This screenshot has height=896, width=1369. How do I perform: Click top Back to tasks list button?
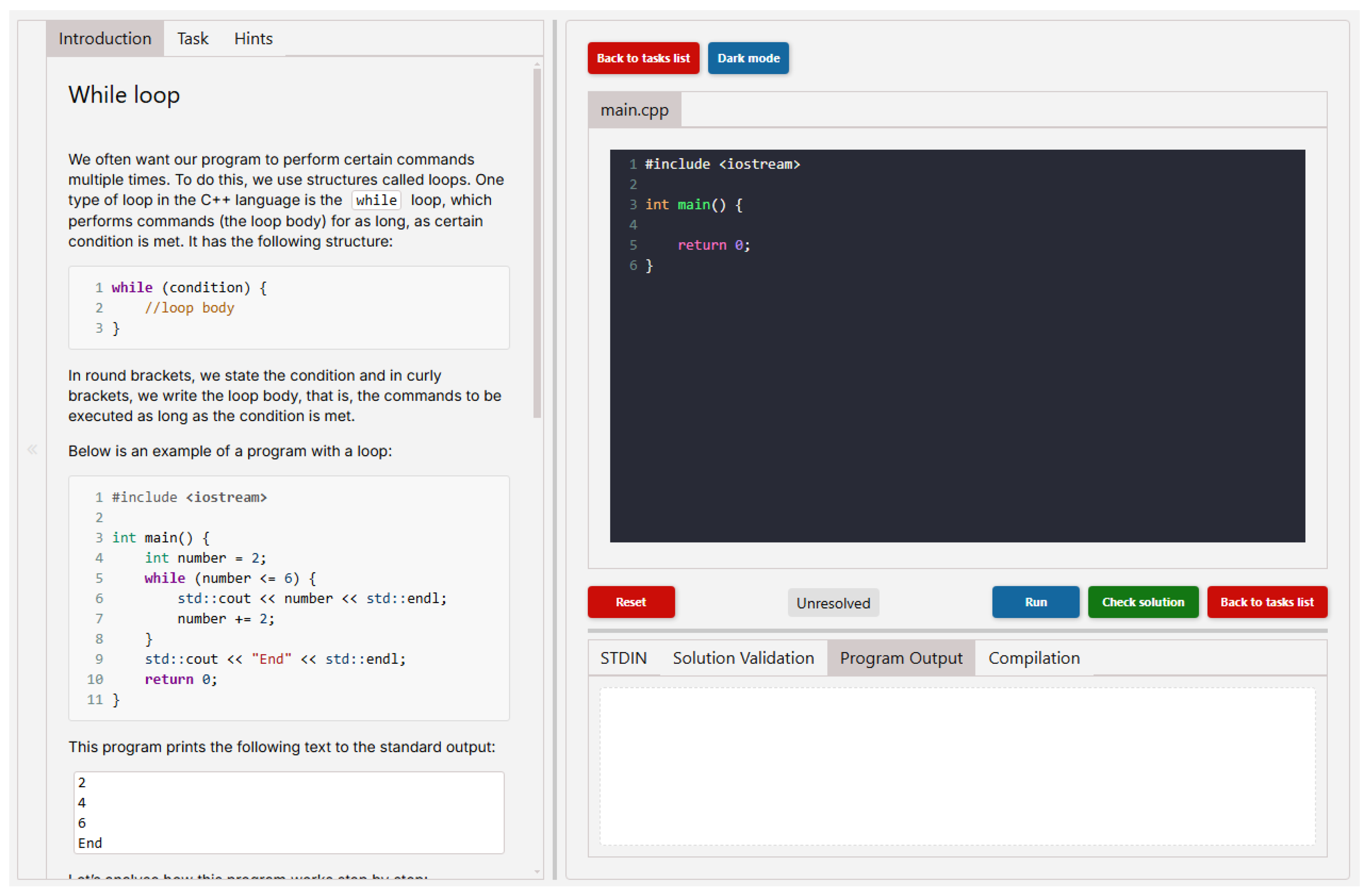click(x=643, y=58)
